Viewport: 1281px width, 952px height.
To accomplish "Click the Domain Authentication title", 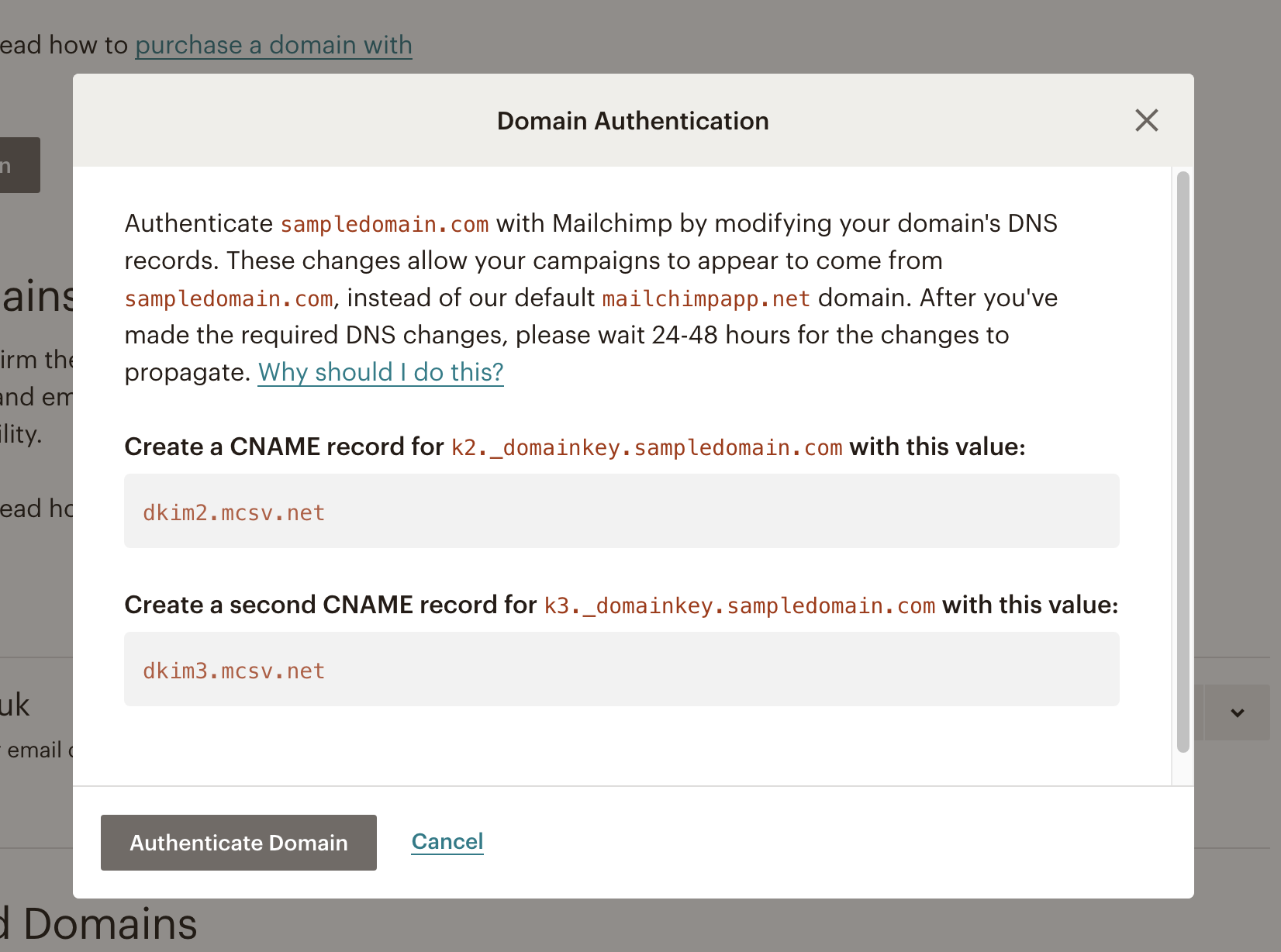I will (633, 121).
